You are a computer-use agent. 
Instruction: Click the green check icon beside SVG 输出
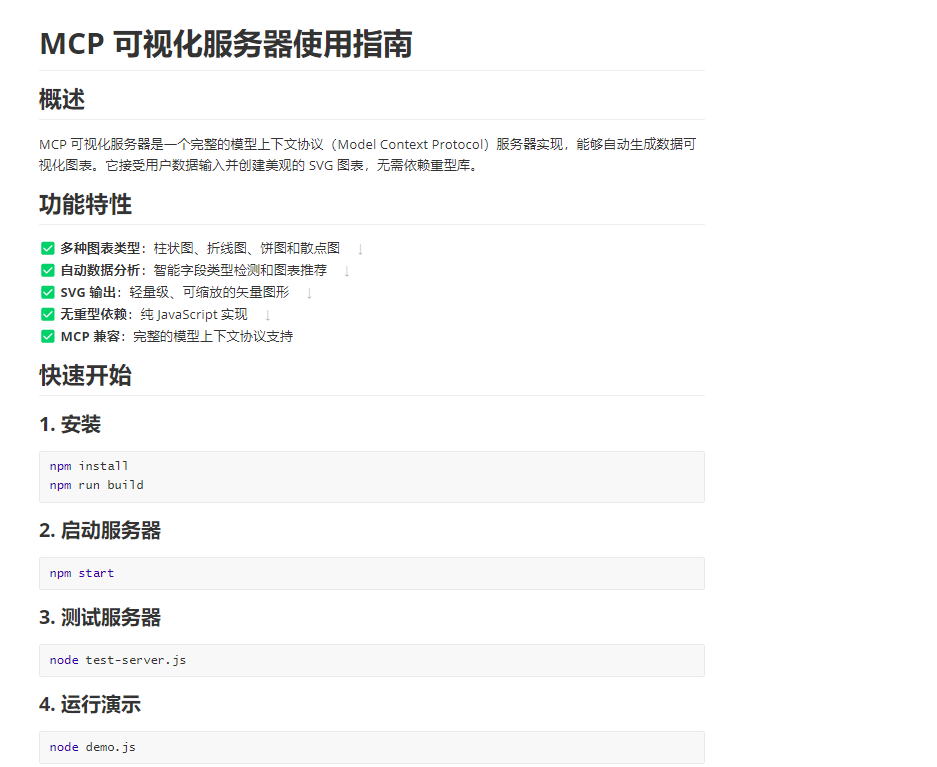[x=47, y=292]
